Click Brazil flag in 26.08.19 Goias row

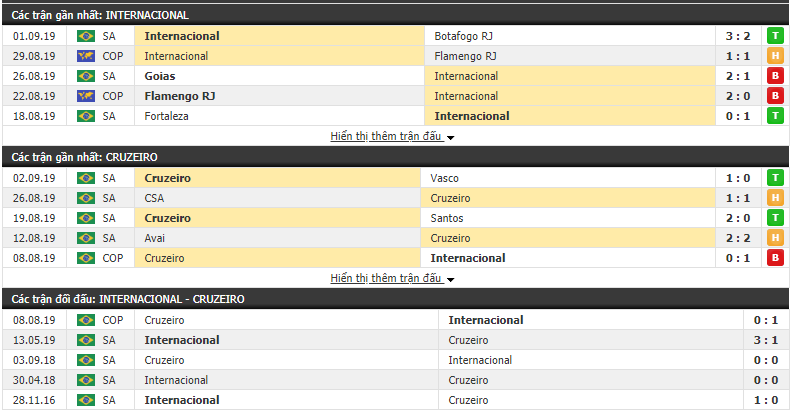(x=86, y=76)
